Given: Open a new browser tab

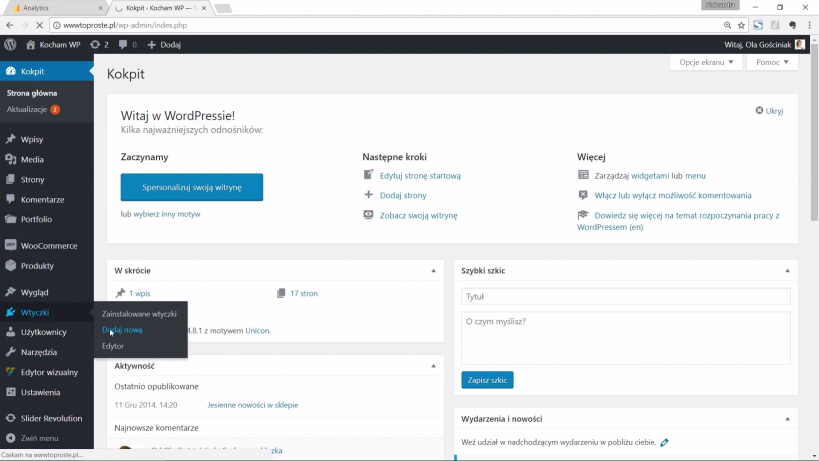Looking at the screenshot, I should pos(223,8).
